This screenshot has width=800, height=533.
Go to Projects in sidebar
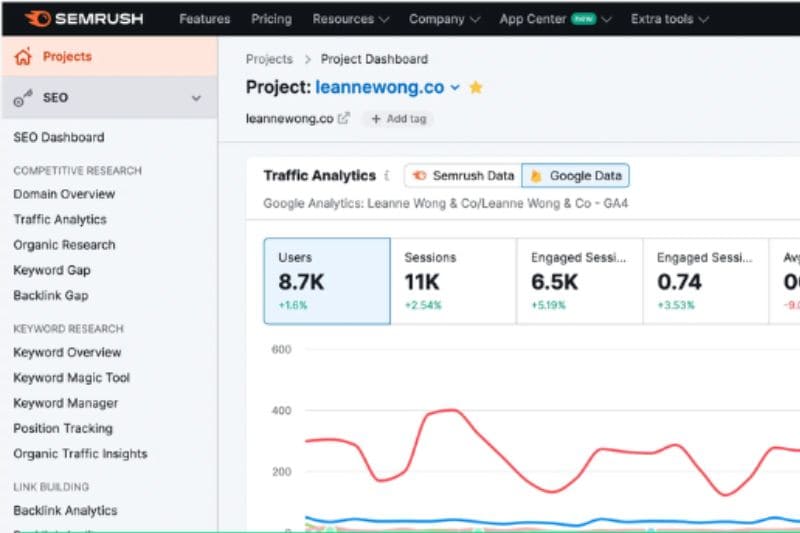(x=110, y=57)
